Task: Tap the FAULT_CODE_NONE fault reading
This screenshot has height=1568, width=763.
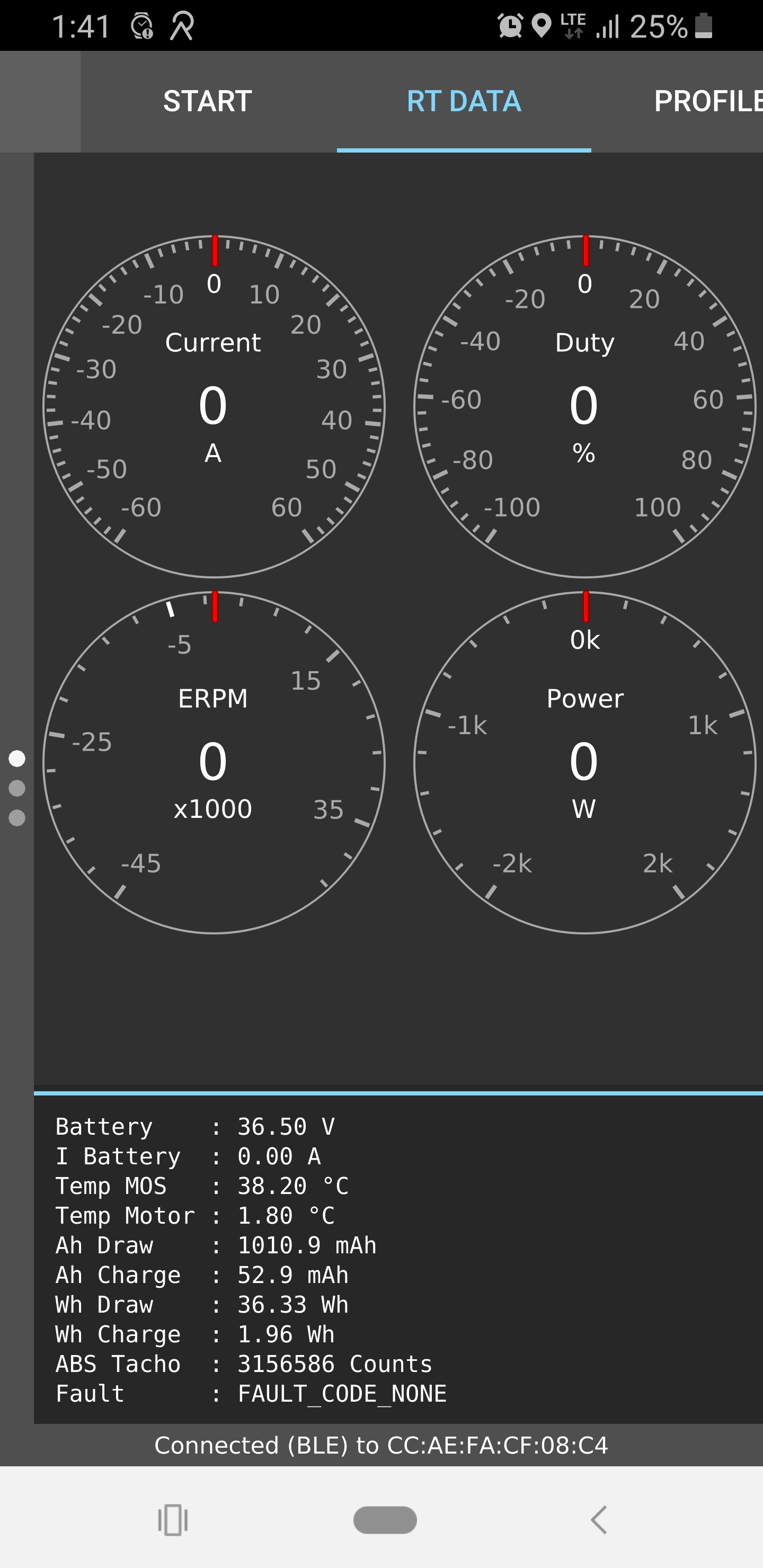Action: 342,1393
